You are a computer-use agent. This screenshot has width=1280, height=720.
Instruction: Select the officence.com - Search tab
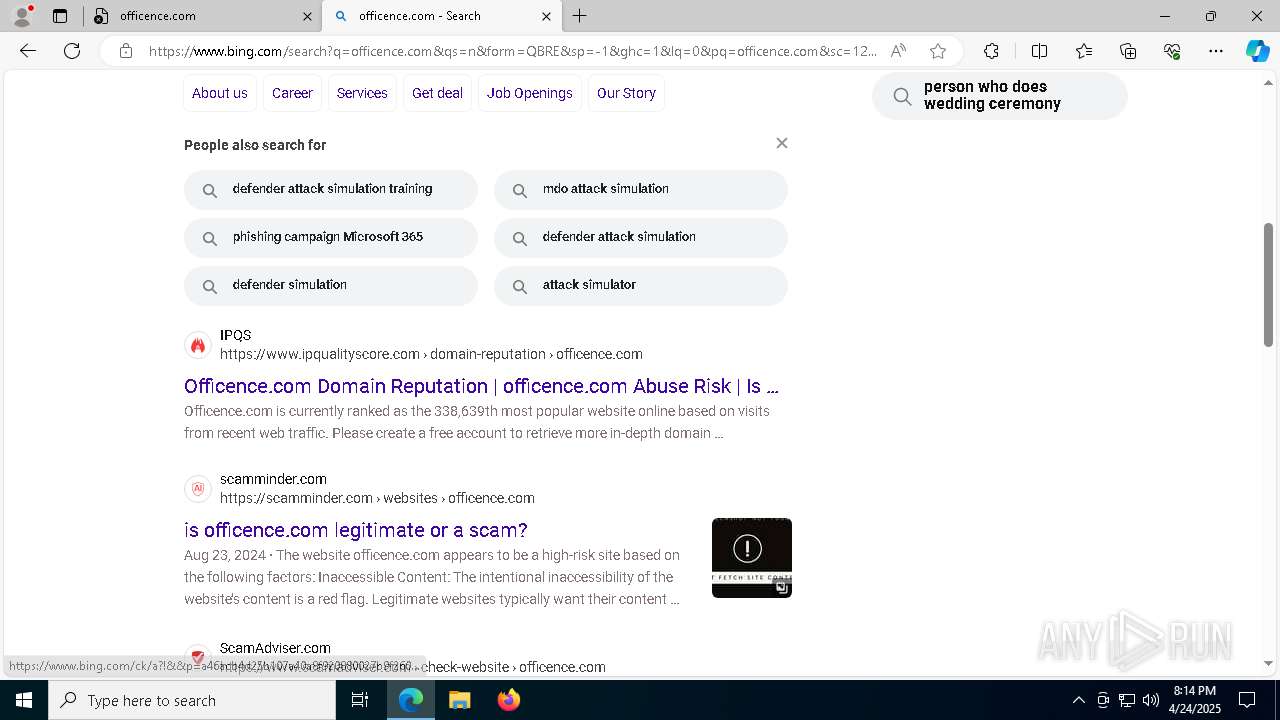[441, 16]
